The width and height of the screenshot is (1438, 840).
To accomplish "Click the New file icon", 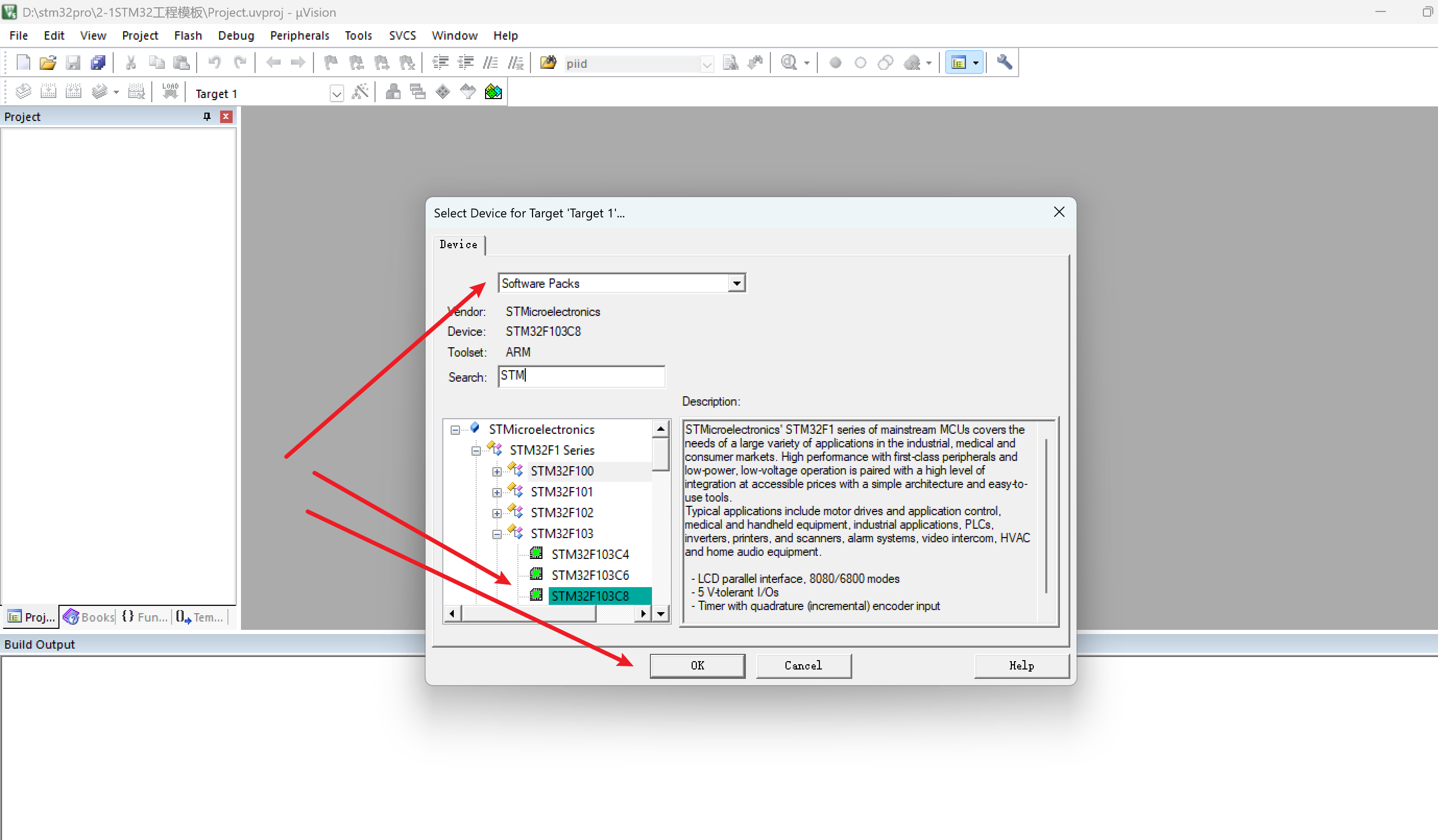I will click(x=23, y=63).
